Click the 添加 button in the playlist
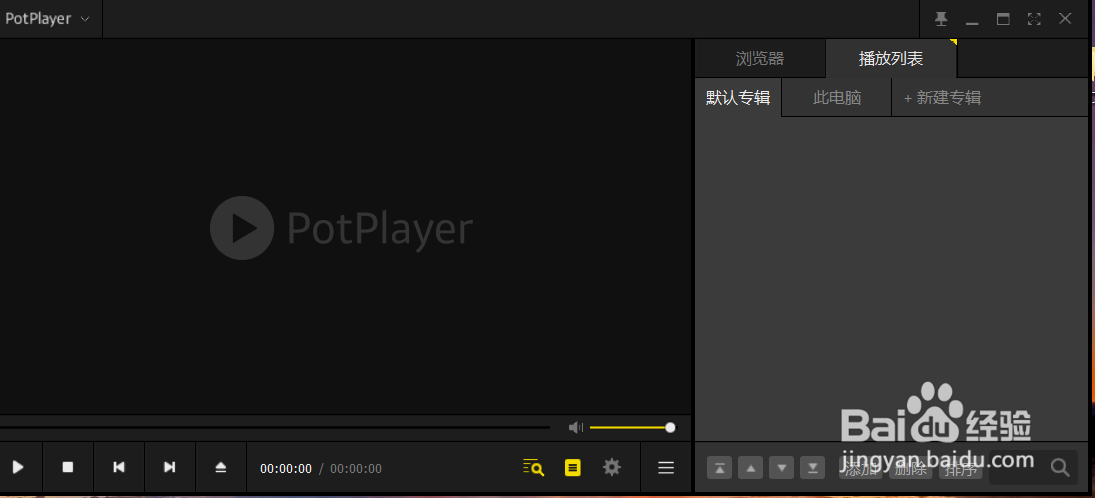 [860, 469]
